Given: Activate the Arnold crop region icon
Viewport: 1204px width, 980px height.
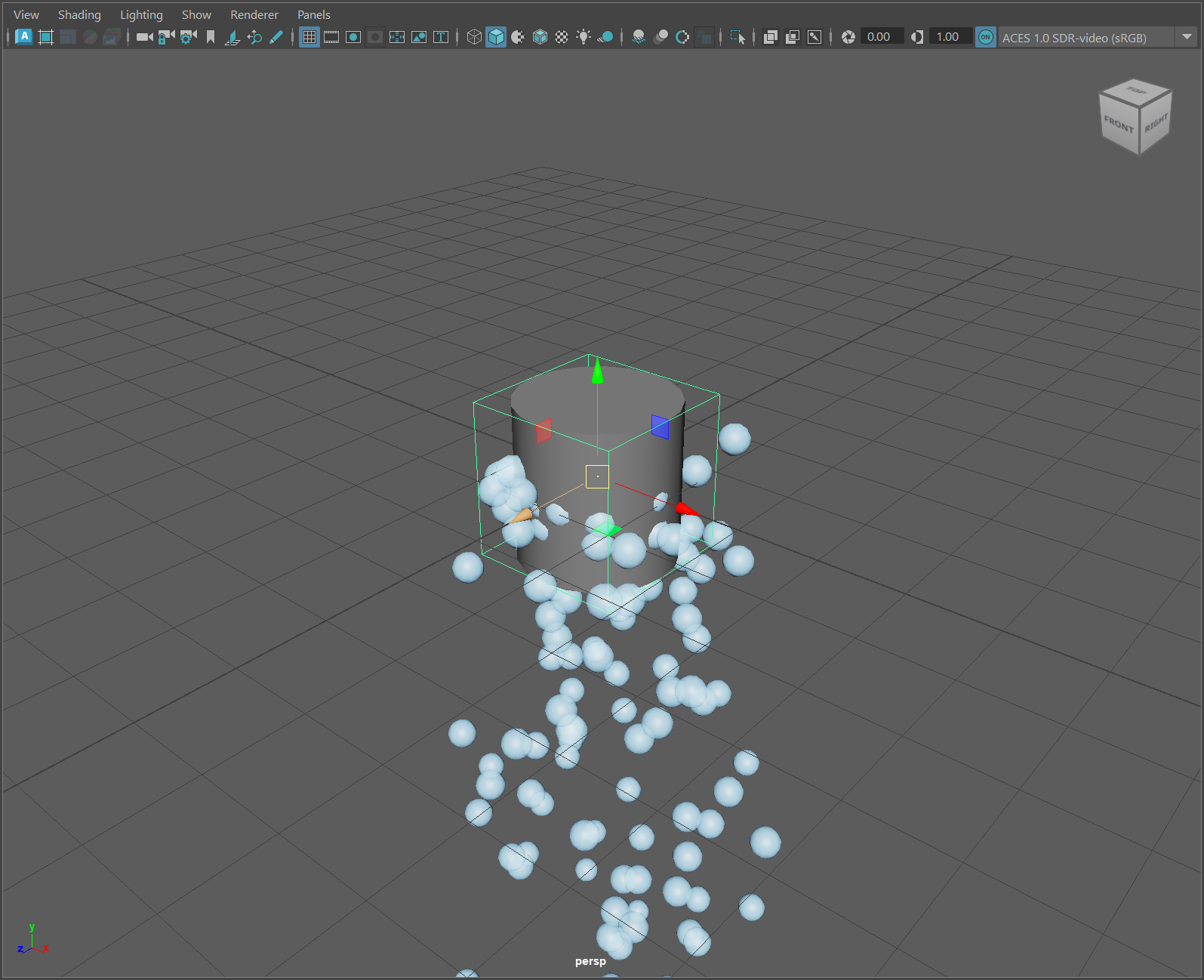Looking at the screenshot, I should 46,37.
